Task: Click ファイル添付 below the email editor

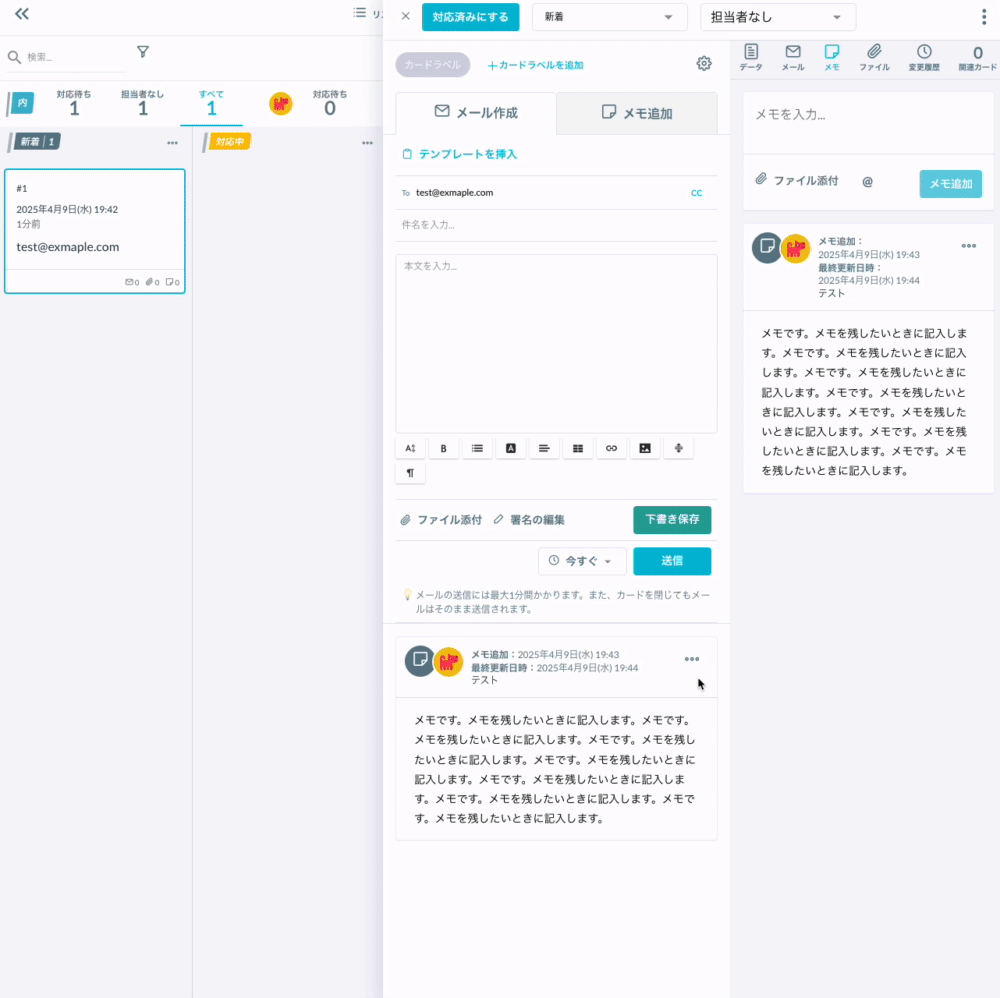Action: pos(441,520)
